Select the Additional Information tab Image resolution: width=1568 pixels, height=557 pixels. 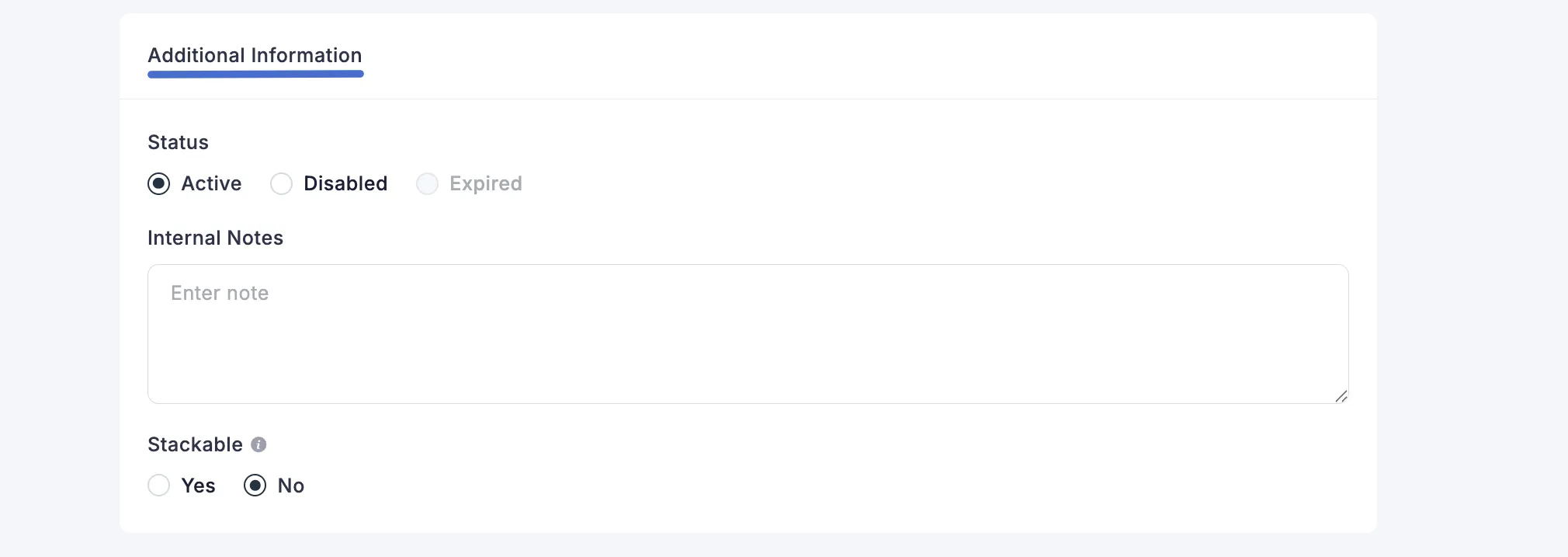[x=255, y=55]
